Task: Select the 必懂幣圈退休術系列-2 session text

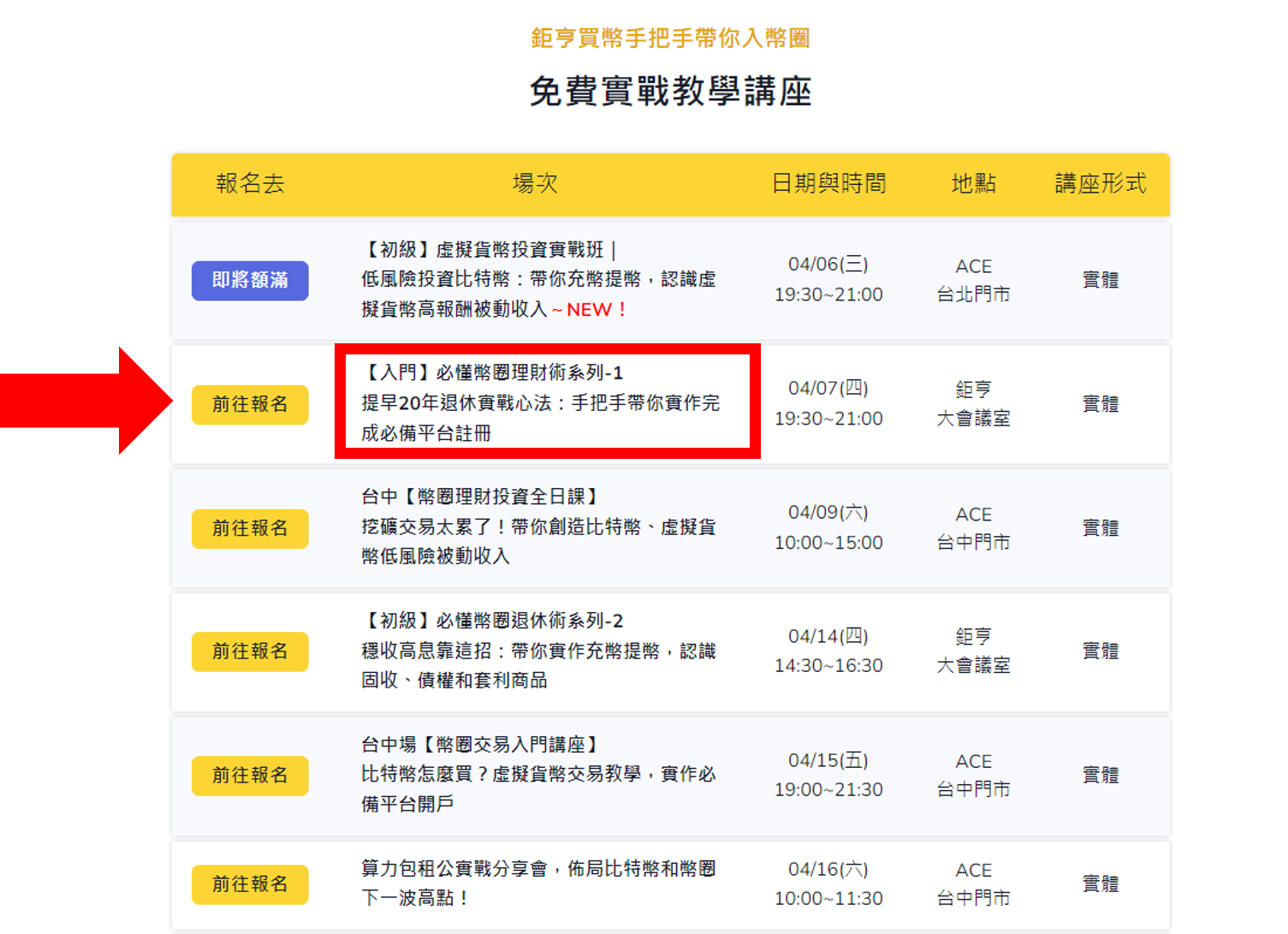Action: point(537,651)
